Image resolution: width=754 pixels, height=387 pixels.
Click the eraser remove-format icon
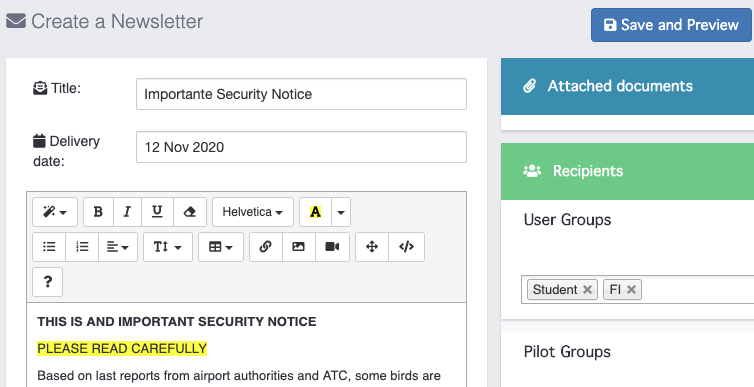190,212
